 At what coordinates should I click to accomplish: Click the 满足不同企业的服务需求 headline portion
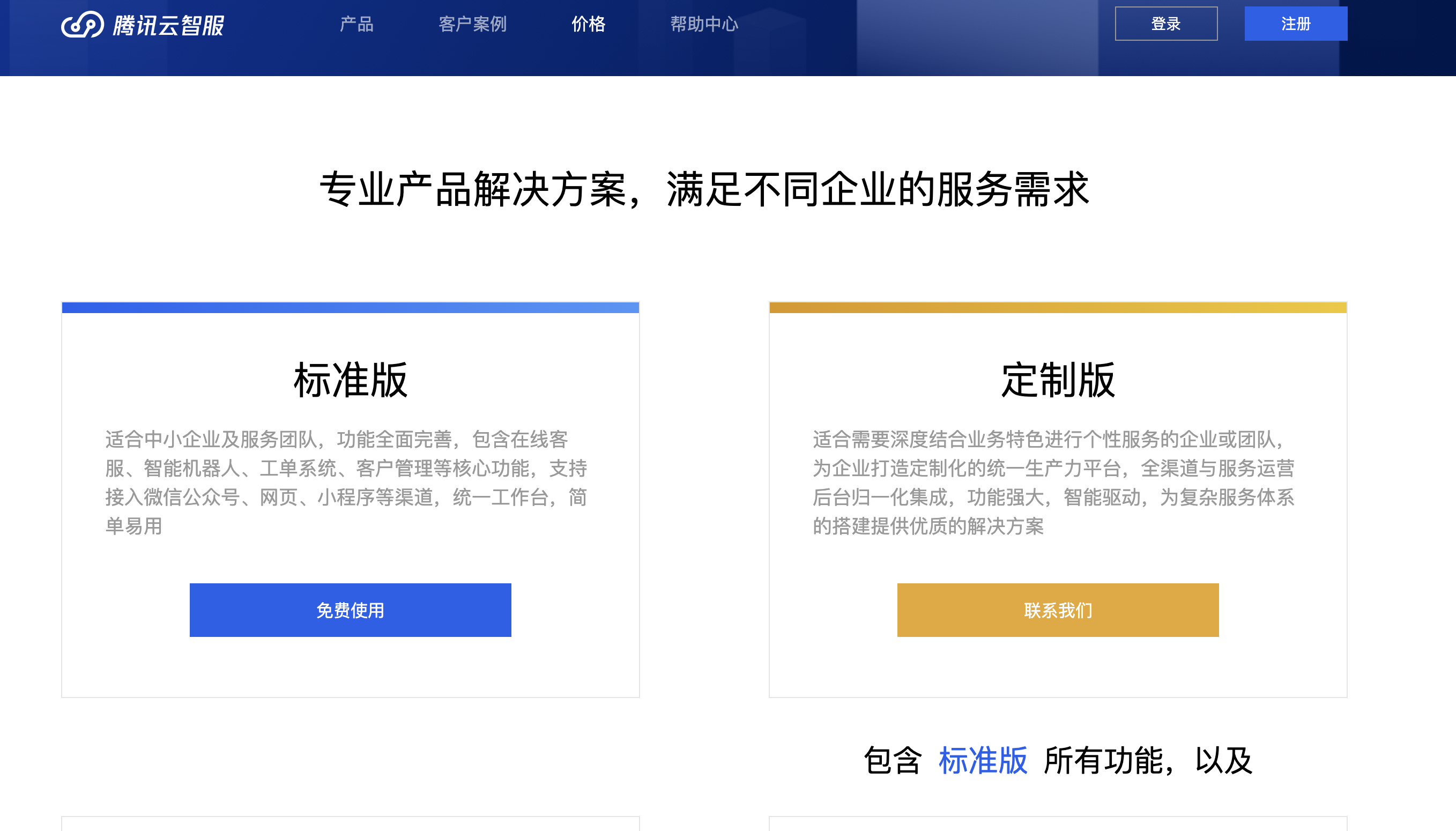pos(878,189)
